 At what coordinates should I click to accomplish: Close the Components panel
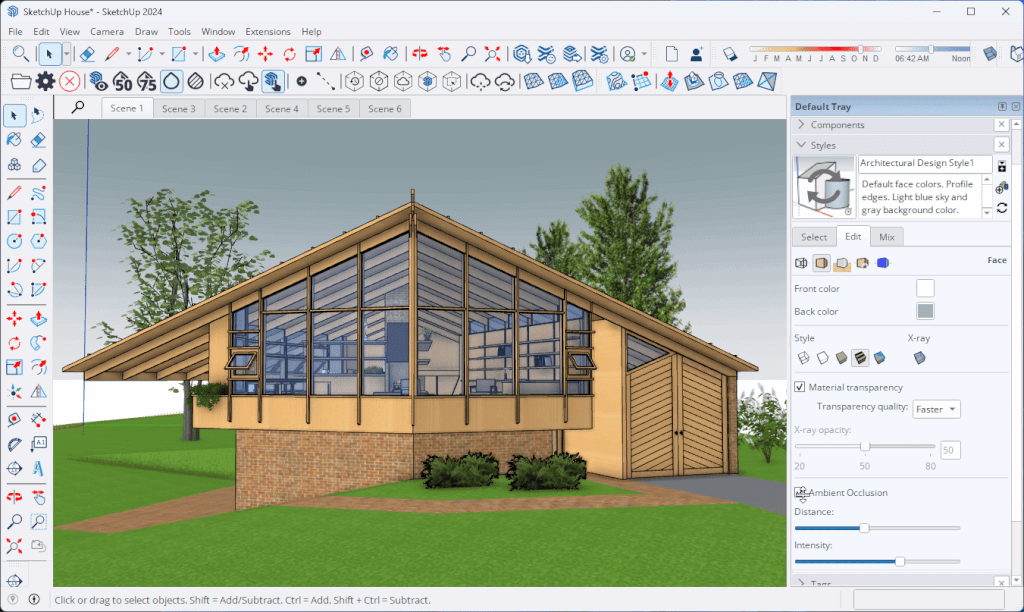tap(1001, 124)
